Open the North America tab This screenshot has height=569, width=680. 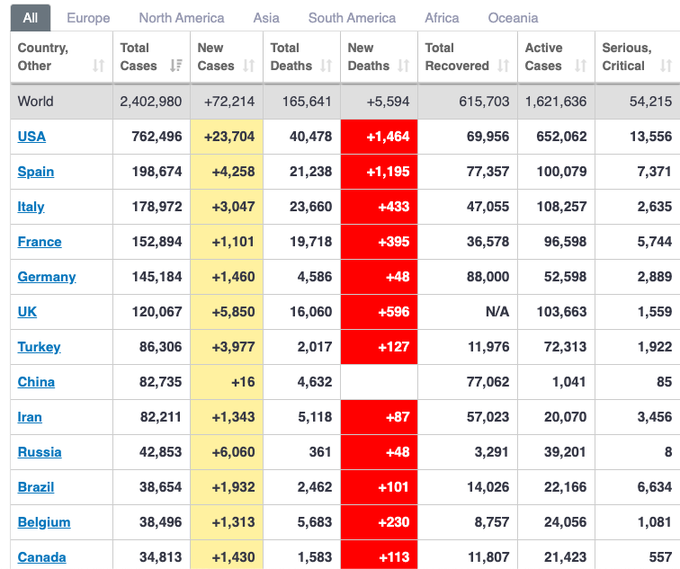pos(181,18)
